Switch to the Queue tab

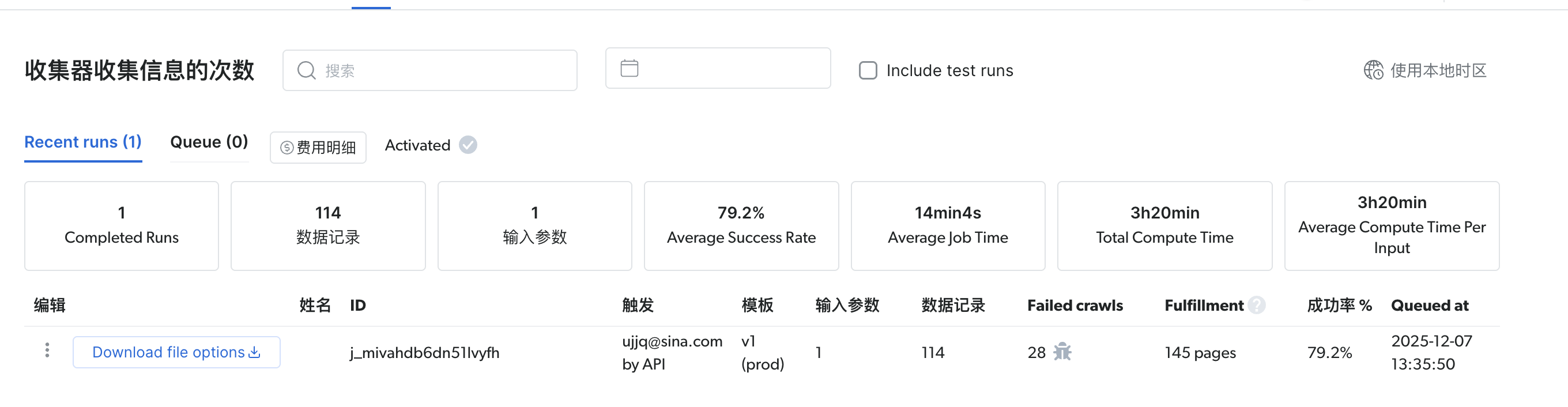pos(209,142)
